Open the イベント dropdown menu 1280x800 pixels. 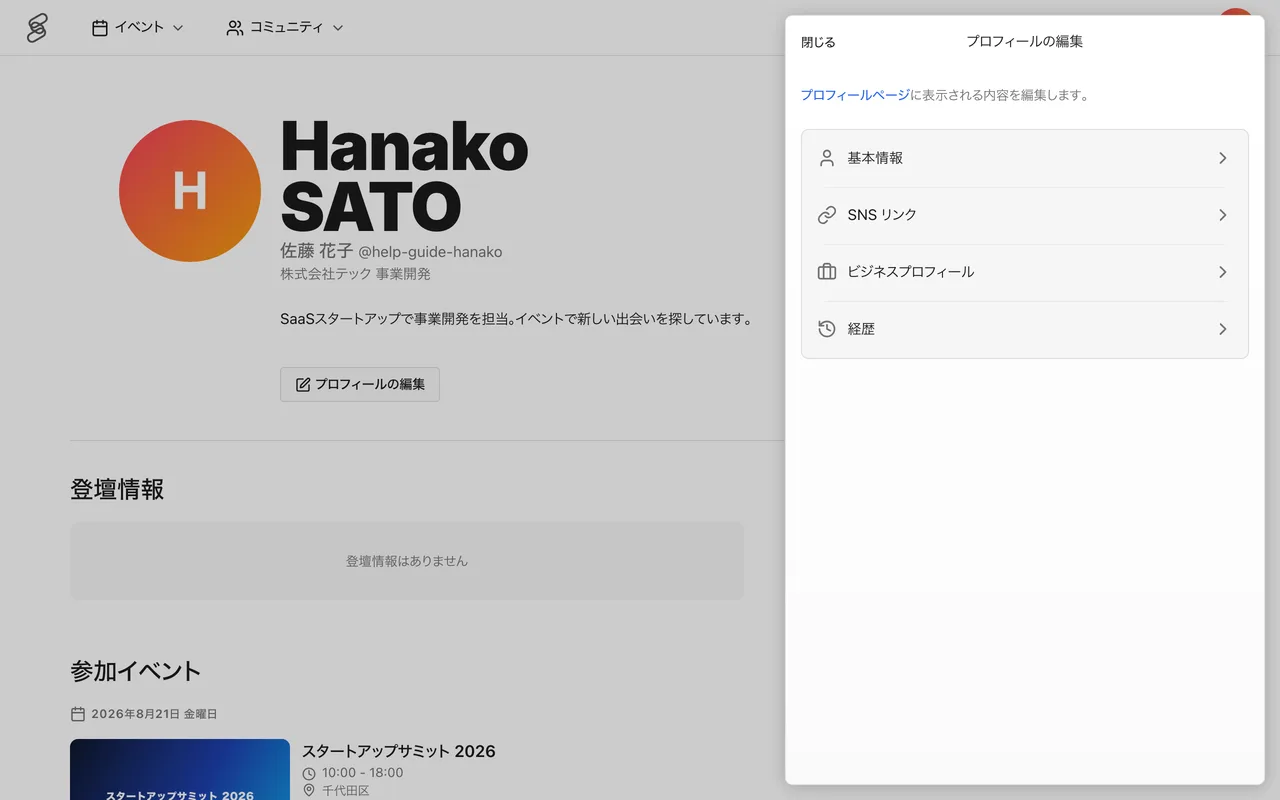(x=137, y=28)
